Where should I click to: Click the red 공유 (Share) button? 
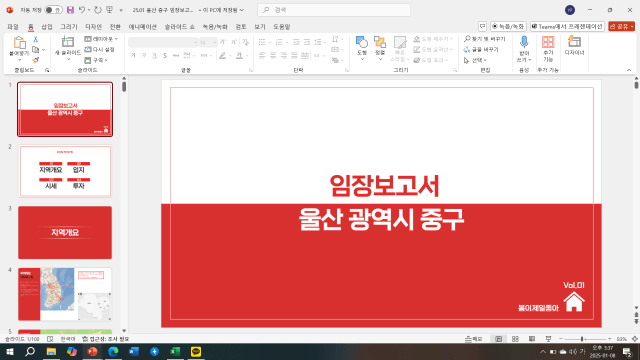[x=621, y=26]
